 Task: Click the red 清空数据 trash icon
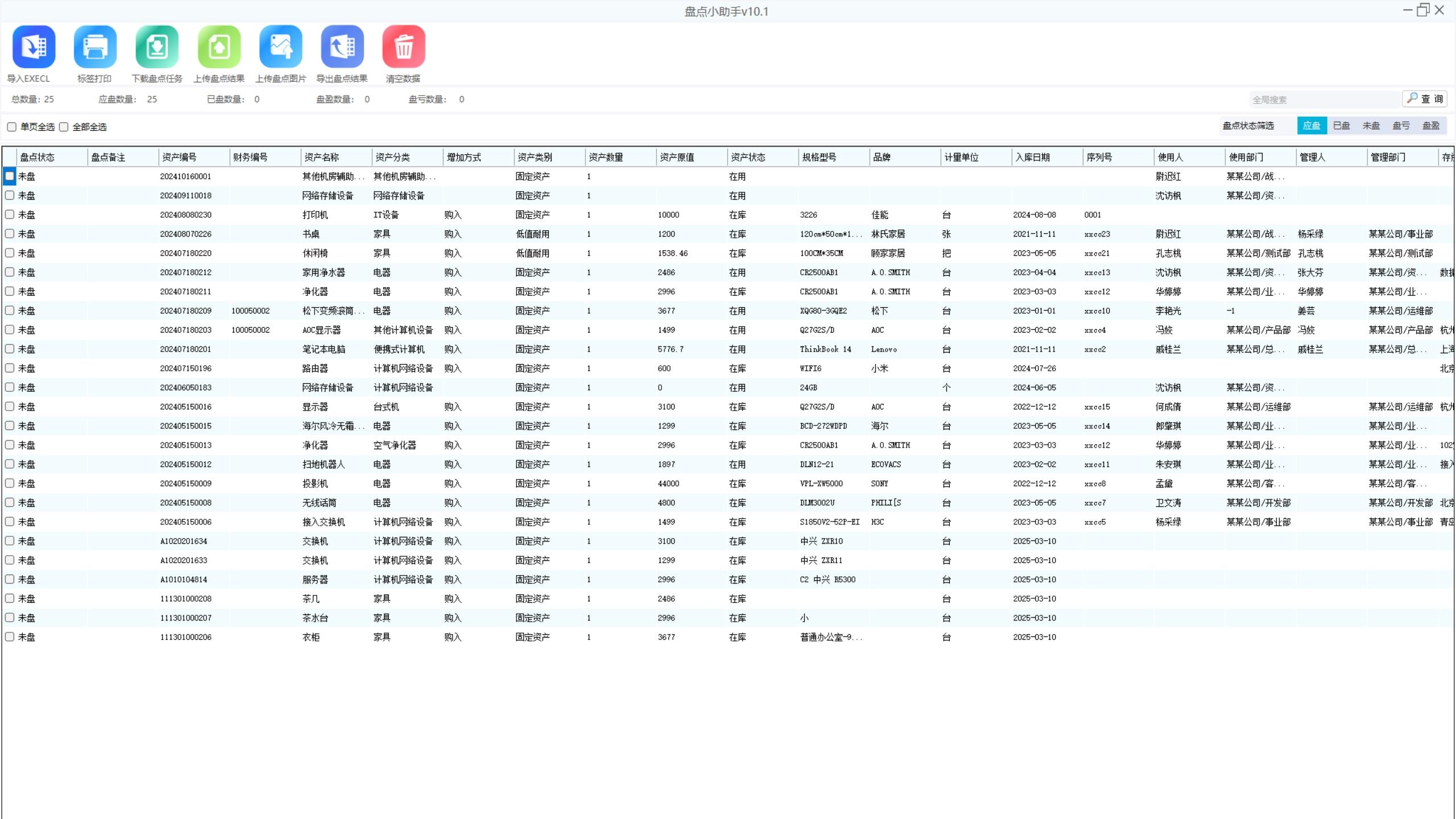point(403,47)
